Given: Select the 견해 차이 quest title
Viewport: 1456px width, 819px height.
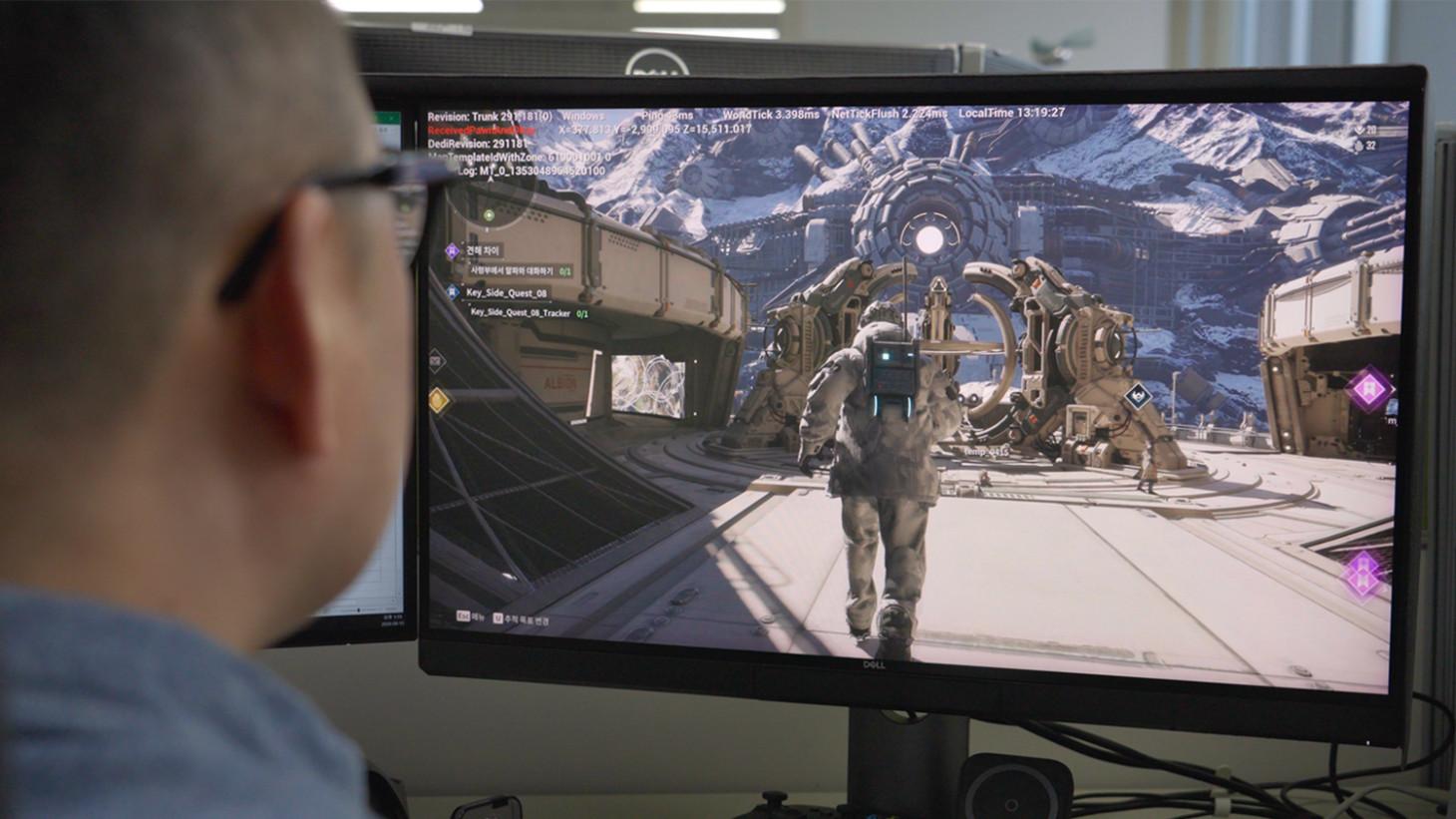Looking at the screenshot, I should [484, 250].
